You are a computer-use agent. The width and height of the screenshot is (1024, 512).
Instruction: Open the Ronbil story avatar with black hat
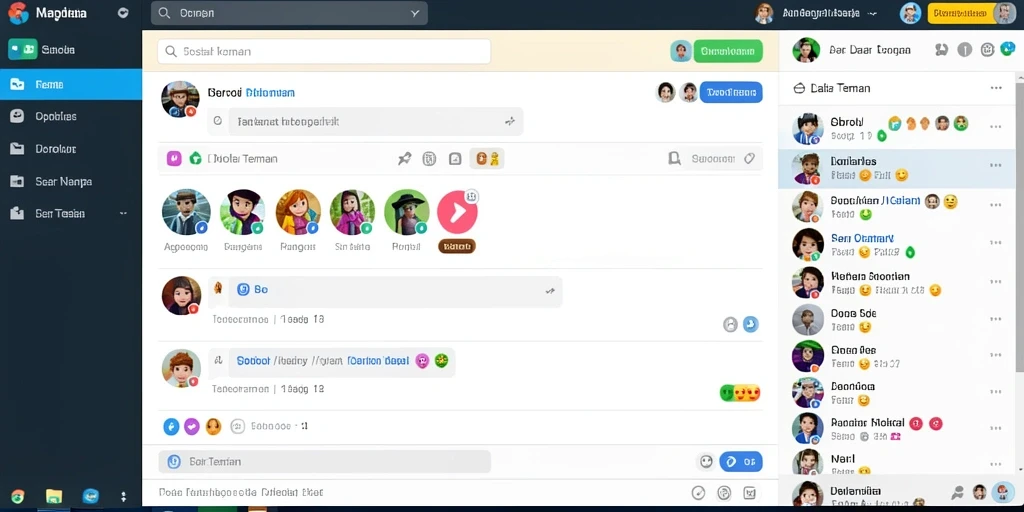(407, 212)
